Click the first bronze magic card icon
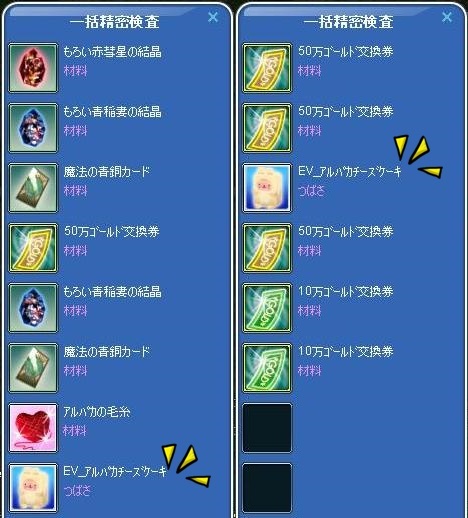Screen dimensions: 468x518 click(x=33, y=188)
